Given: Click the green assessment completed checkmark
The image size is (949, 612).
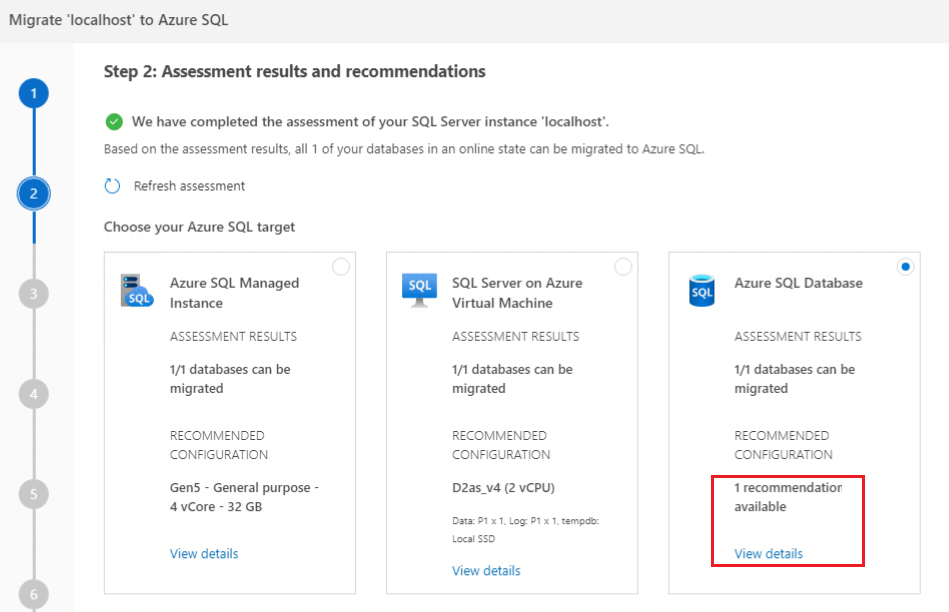Looking at the screenshot, I should (x=114, y=122).
